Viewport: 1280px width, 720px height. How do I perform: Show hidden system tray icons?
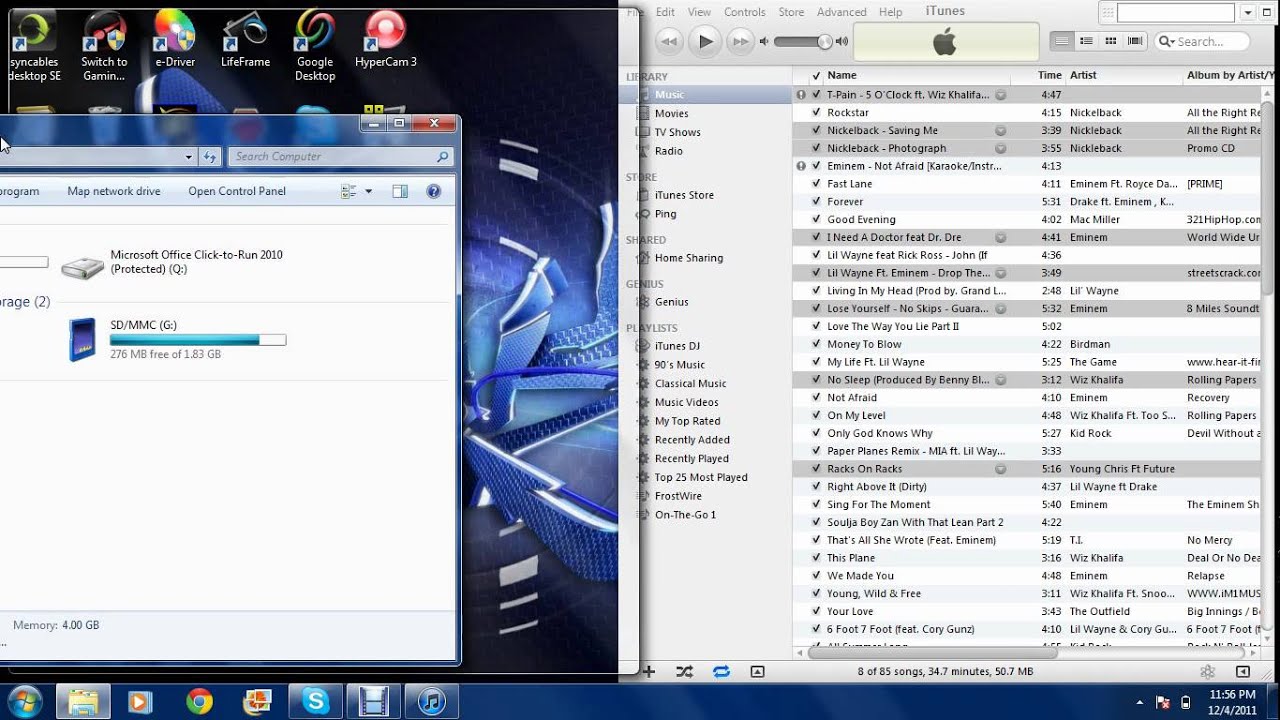pyautogui.click(x=1140, y=702)
